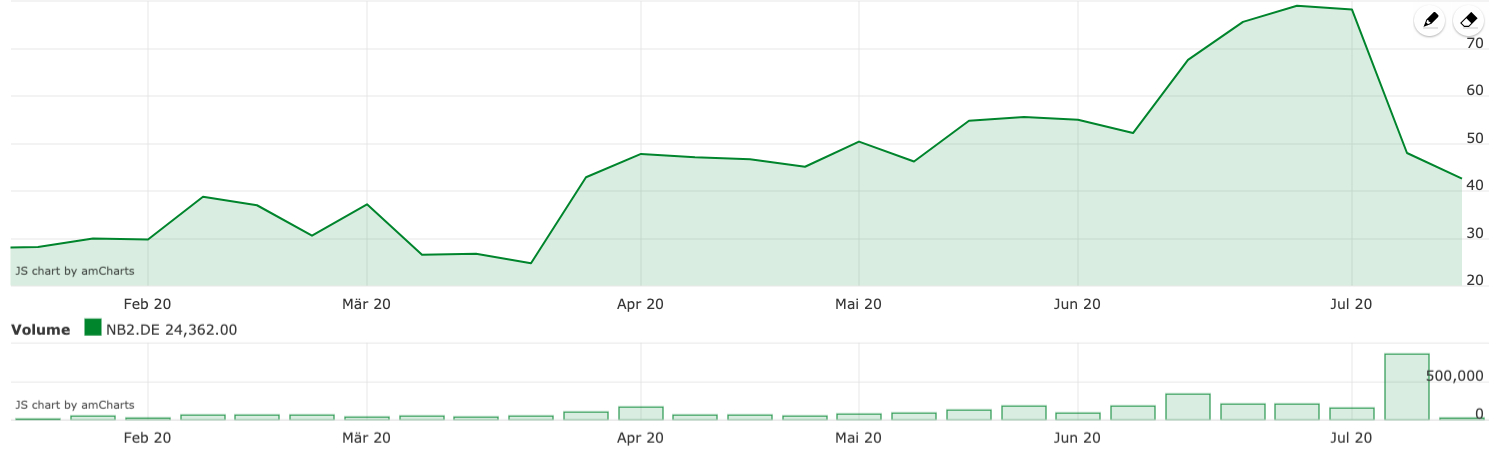Viewport: 1499px width, 456px height.
Task: Click the lowest price point in late March
Action: (530, 263)
